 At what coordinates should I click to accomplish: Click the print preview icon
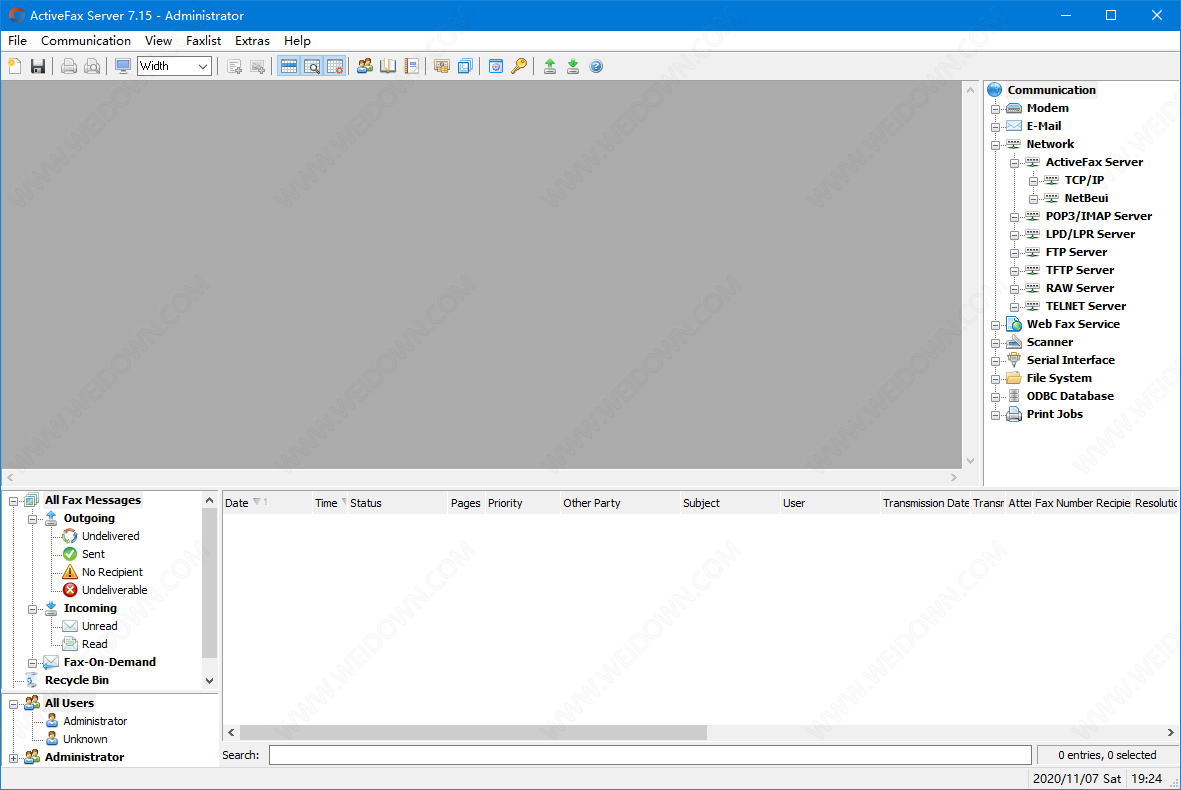click(x=92, y=66)
